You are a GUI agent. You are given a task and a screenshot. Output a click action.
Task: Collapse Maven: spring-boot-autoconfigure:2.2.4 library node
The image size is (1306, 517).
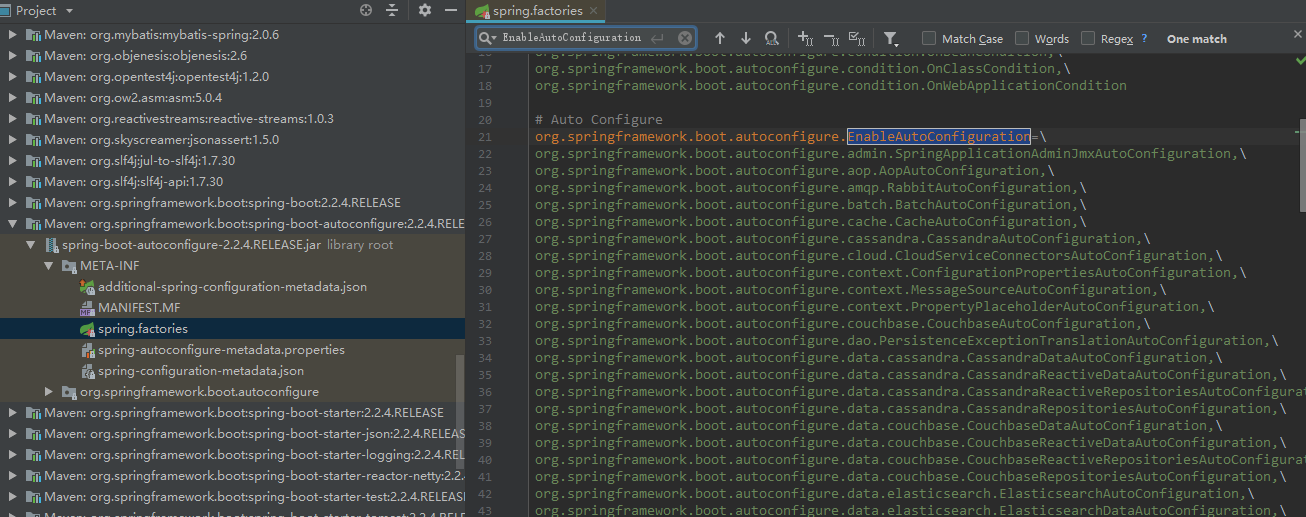coord(13,224)
